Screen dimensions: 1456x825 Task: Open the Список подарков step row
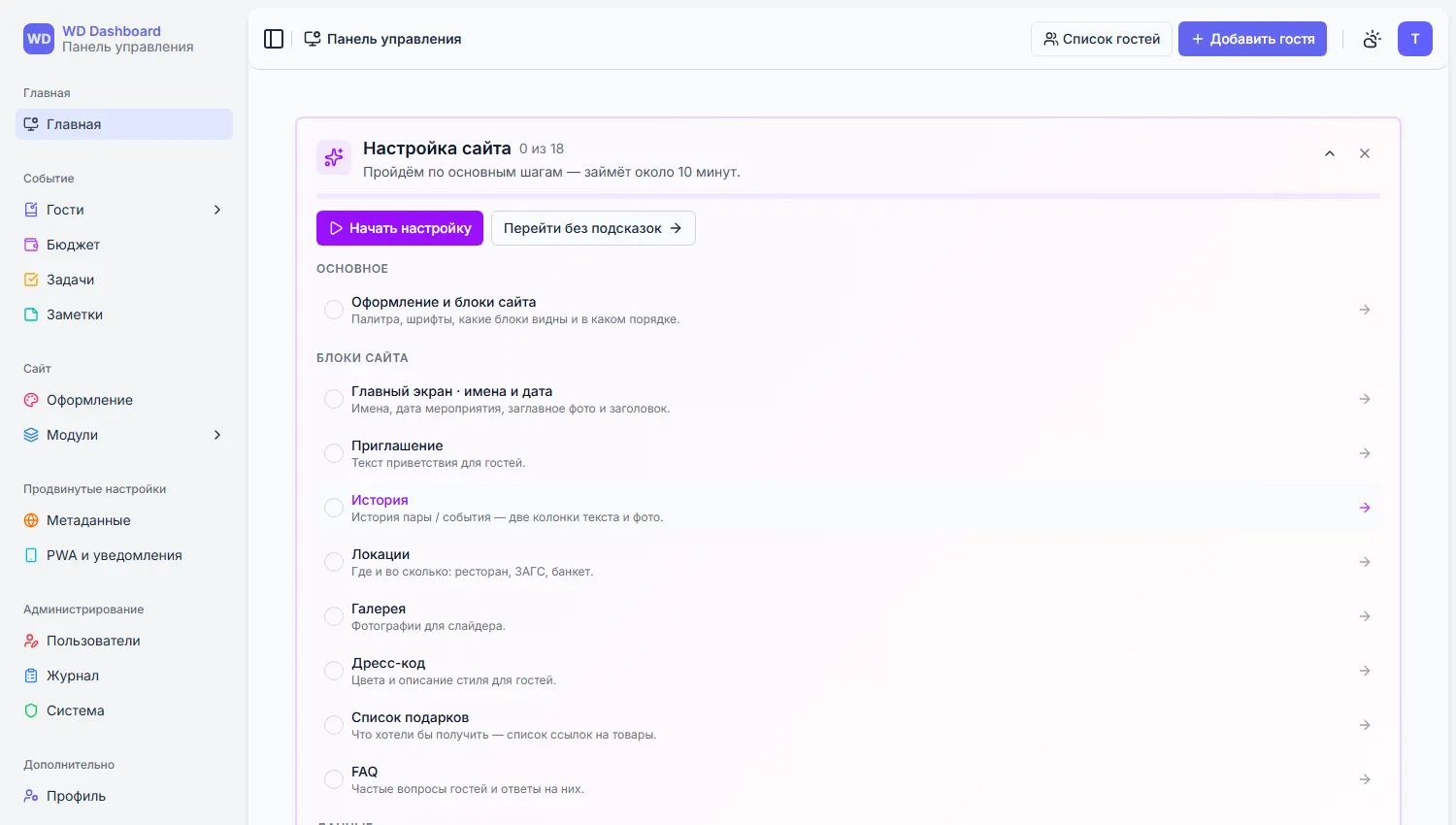[x=848, y=725]
